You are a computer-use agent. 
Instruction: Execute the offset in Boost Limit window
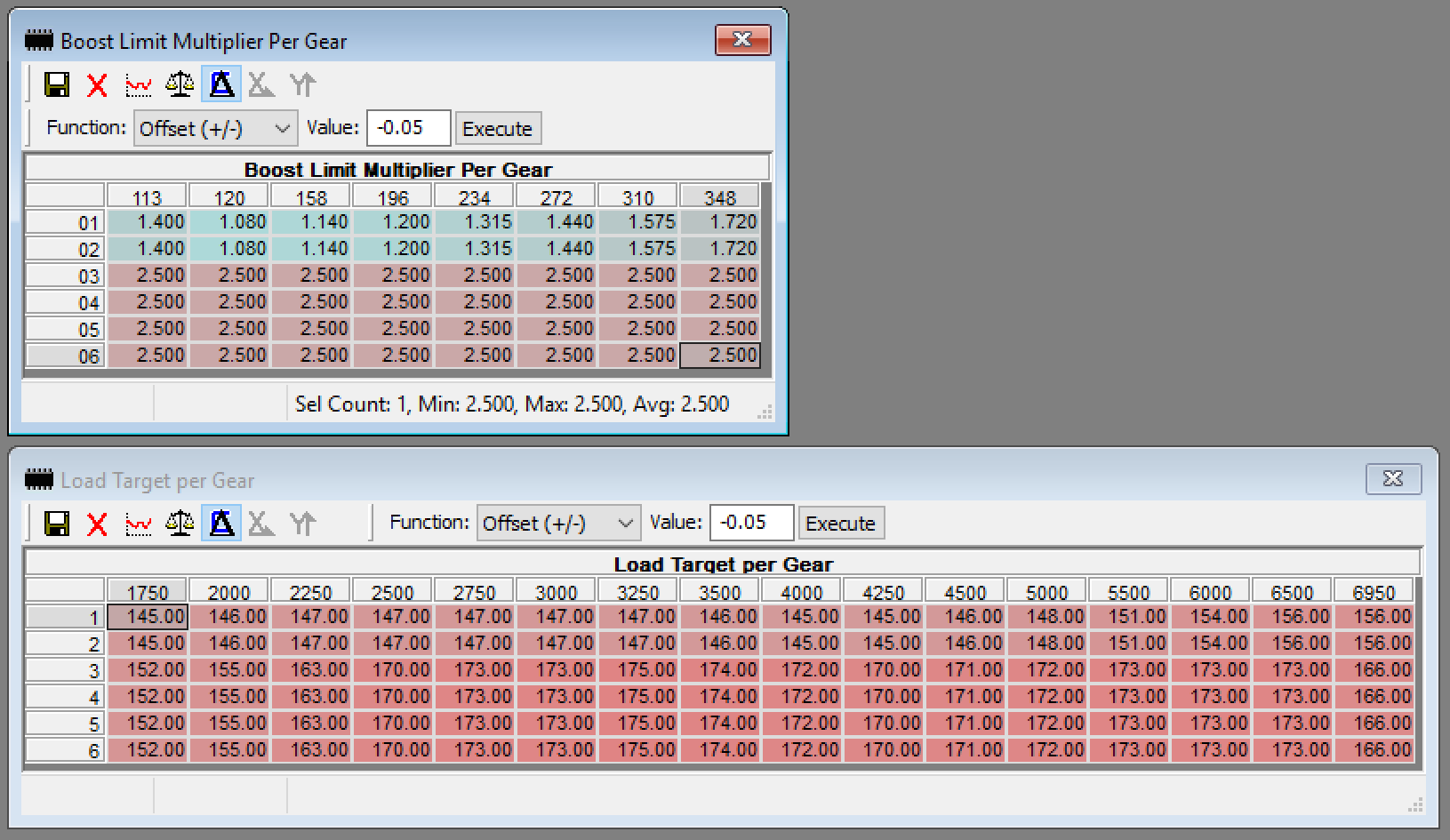[498, 129]
